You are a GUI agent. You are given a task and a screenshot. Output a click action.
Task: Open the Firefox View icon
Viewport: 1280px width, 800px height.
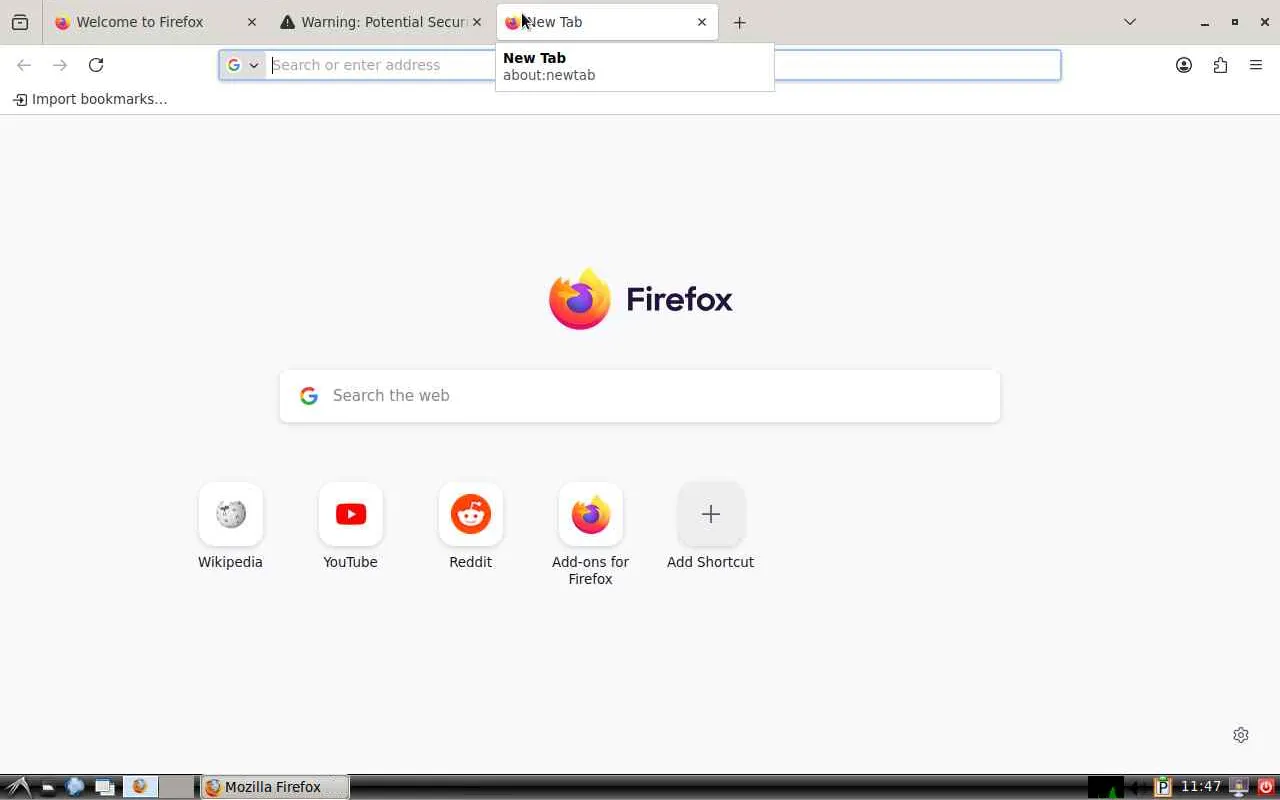click(20, 22)
